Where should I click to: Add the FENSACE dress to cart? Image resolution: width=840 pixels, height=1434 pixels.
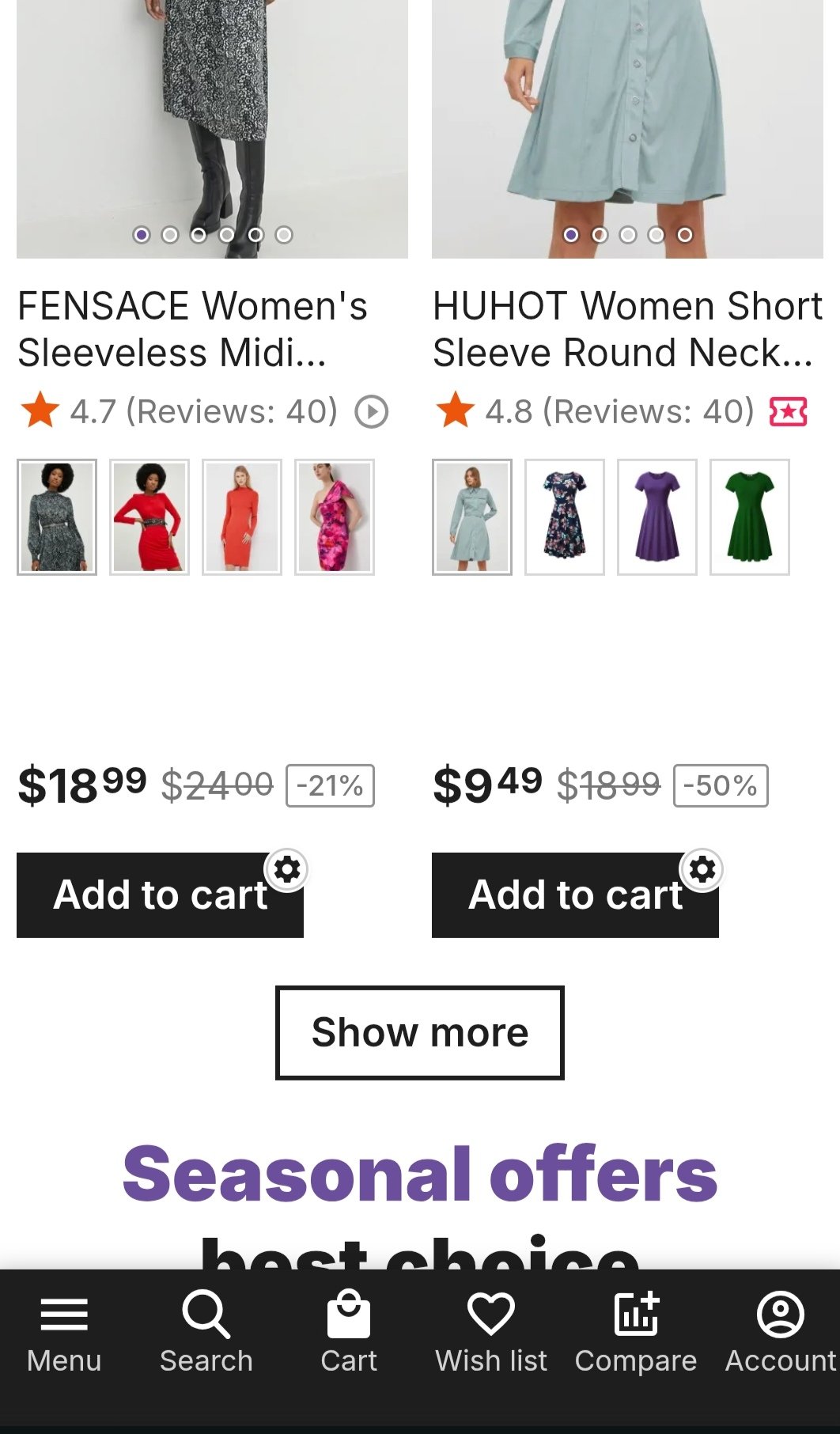click(150, 896)
